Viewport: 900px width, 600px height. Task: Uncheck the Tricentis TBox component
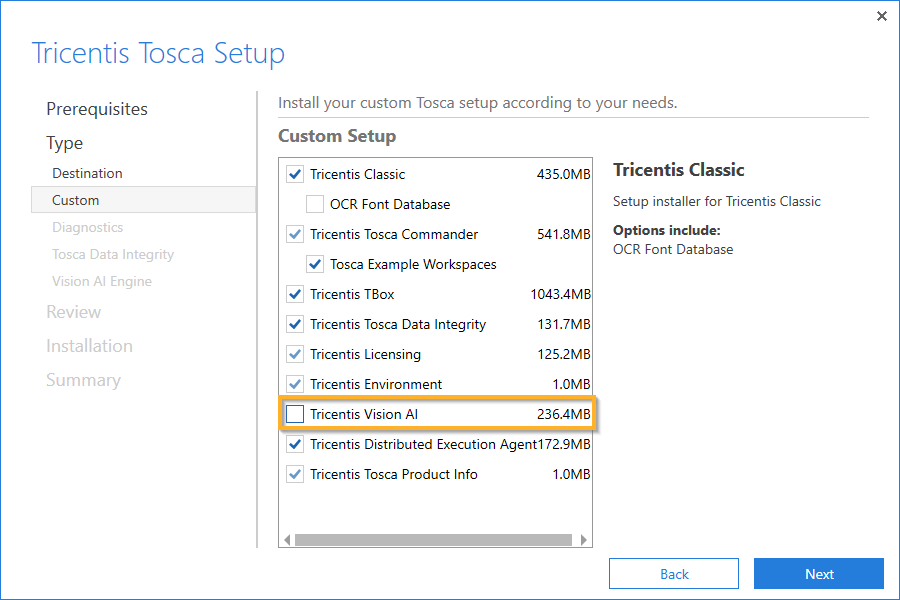tap(295, 294)
